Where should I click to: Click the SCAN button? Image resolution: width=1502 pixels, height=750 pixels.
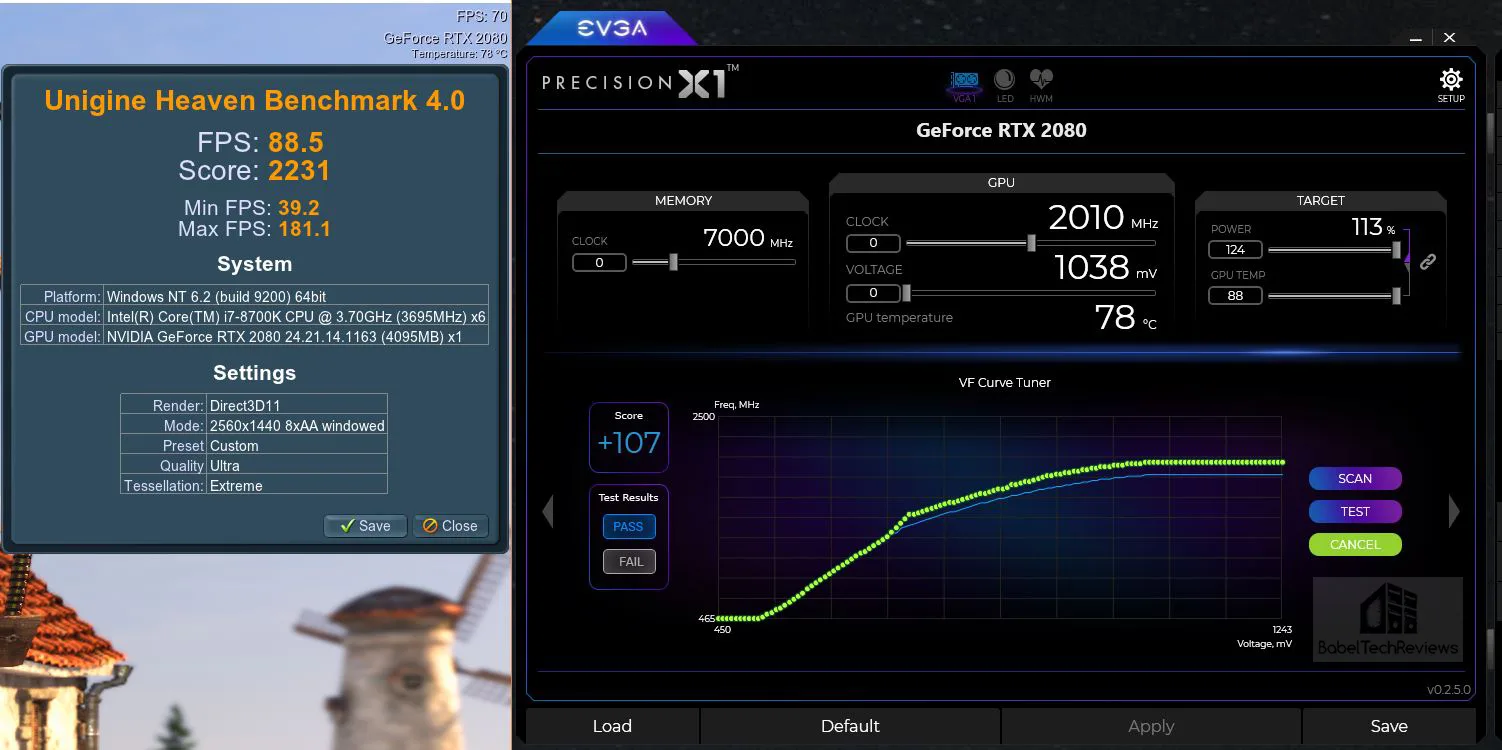pos(1355,479)
